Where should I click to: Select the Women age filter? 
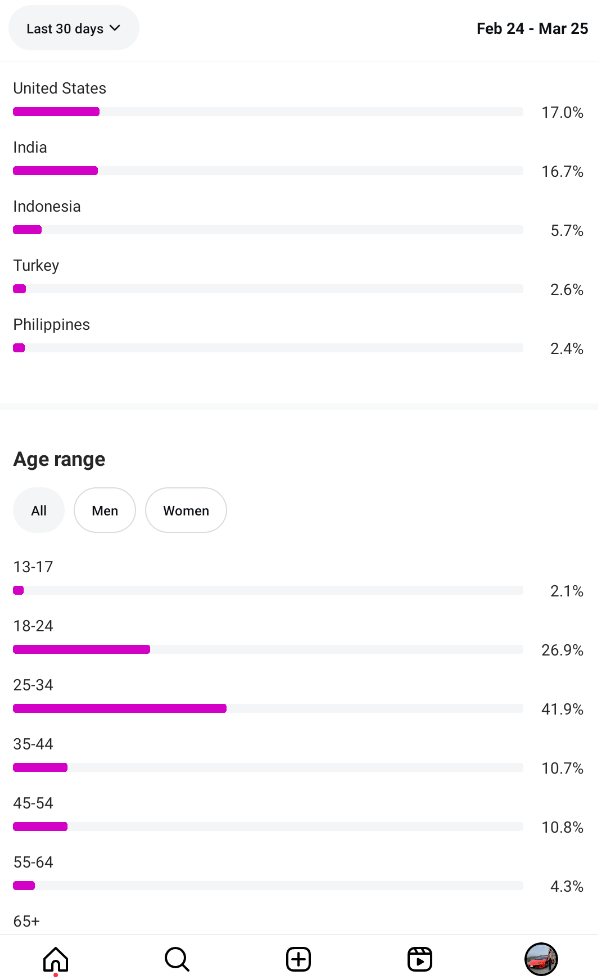186,510
